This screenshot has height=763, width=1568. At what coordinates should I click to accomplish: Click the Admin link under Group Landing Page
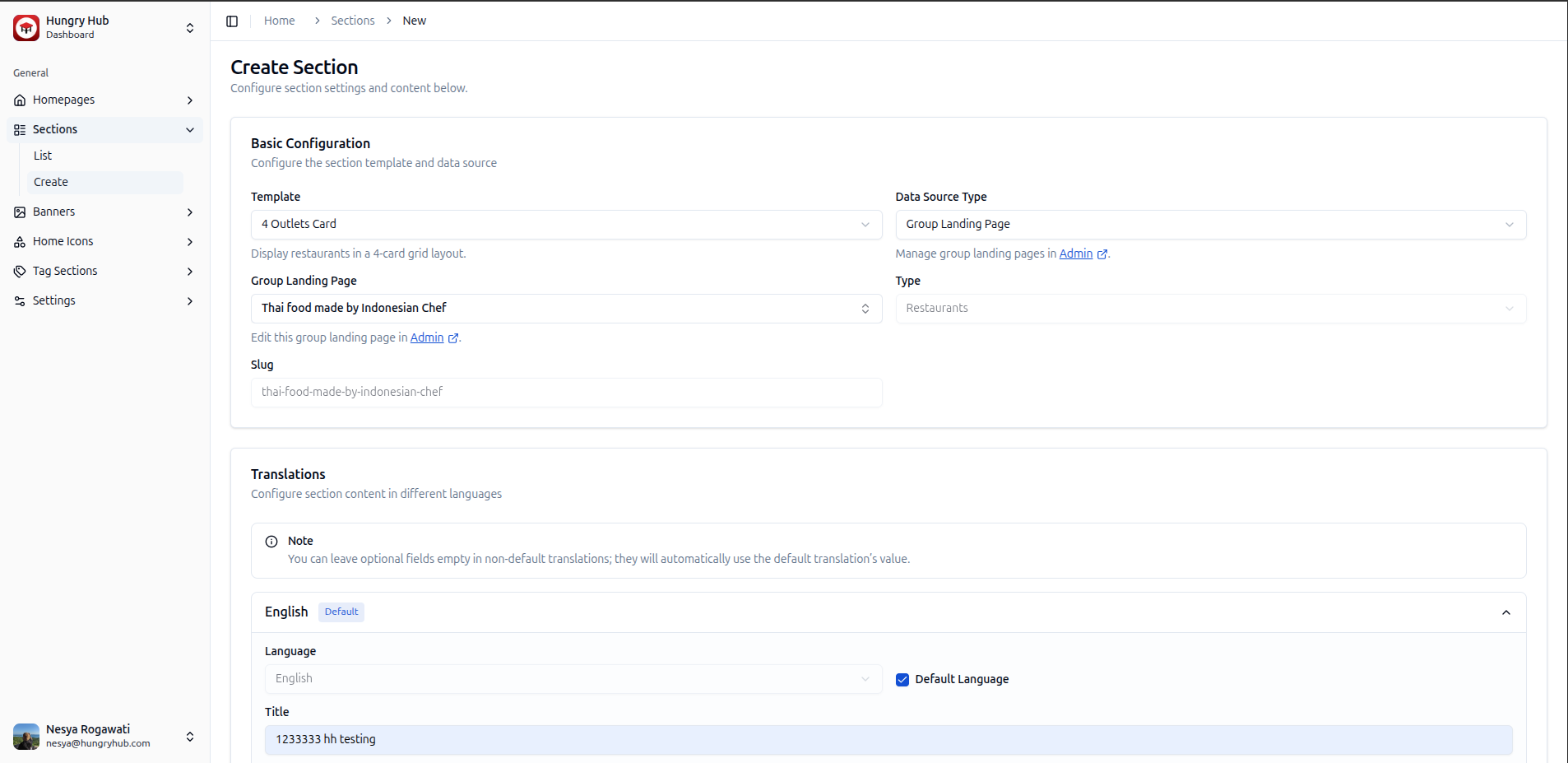coord(427,337)
